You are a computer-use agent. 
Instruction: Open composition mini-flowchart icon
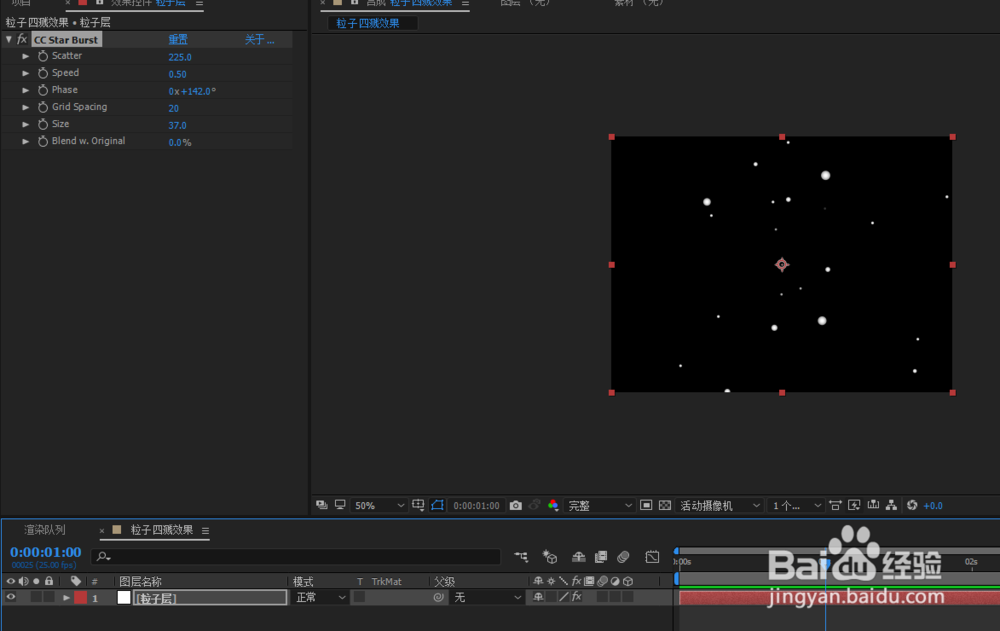coord(521,556)
